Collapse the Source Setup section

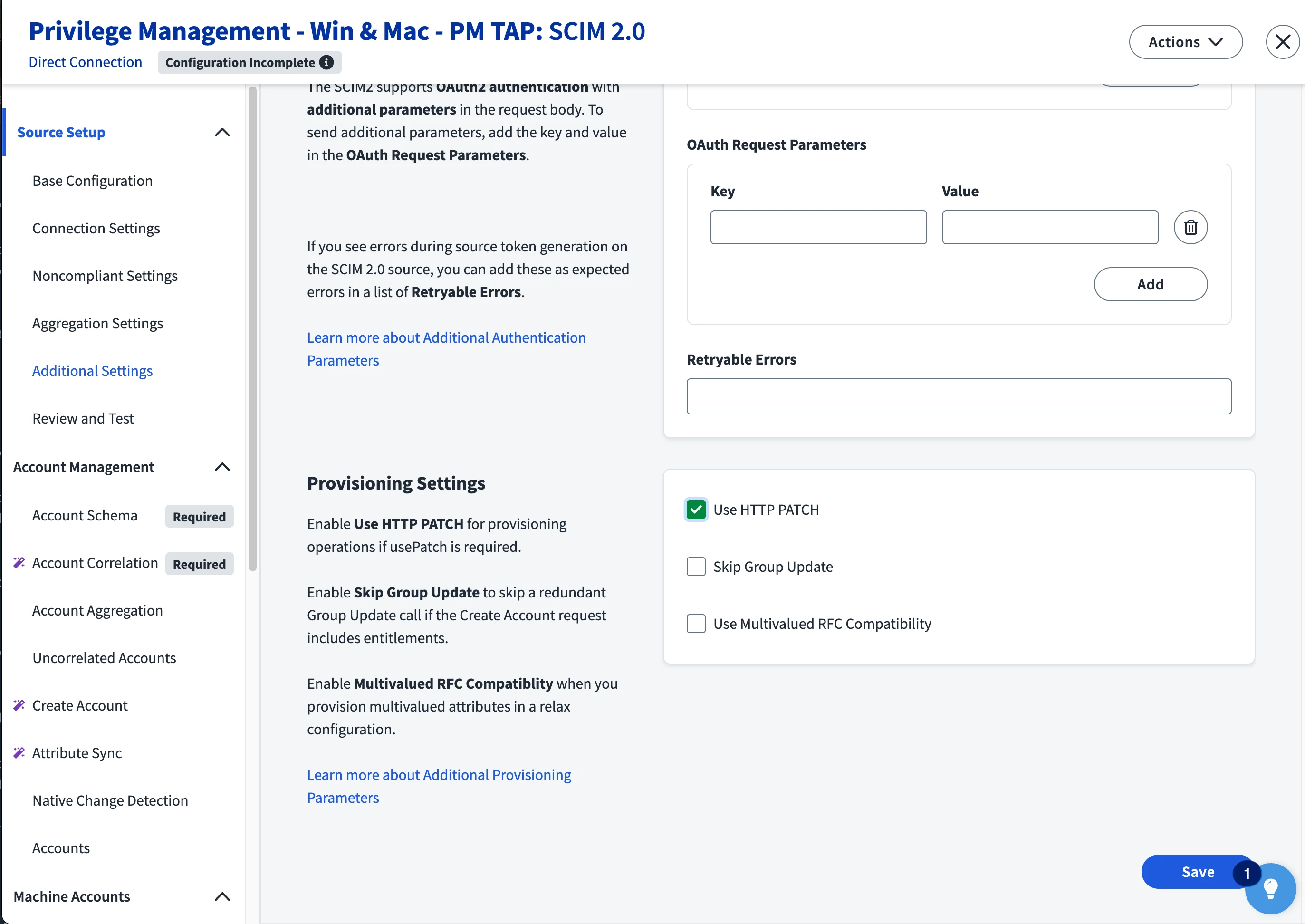[222, 132]
